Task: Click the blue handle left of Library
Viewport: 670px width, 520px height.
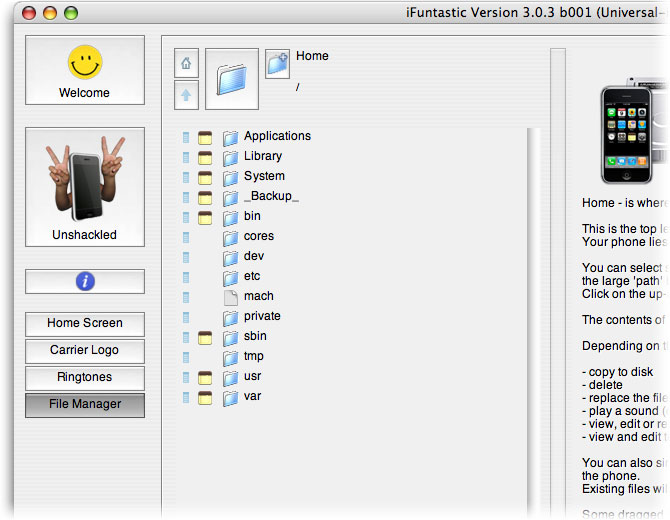Action: (x=186, y=157)
